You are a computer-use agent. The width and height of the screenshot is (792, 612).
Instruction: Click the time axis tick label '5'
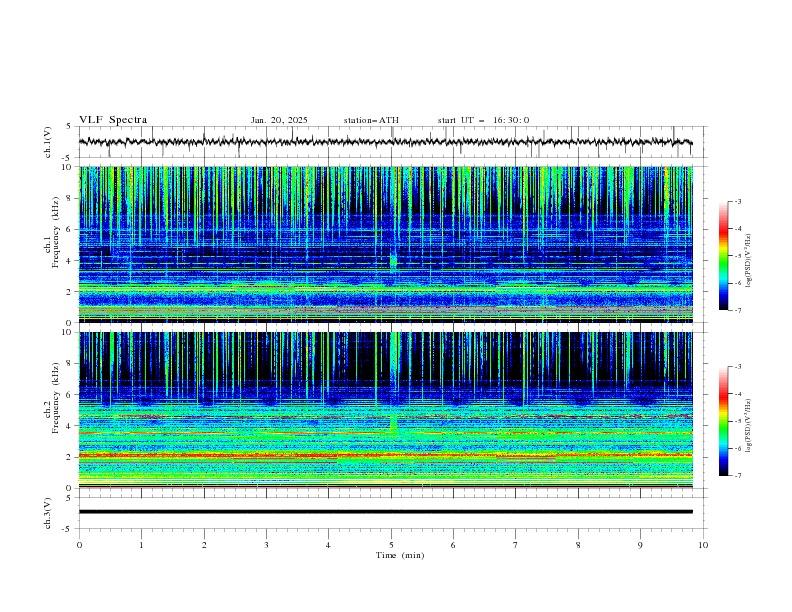(391, 545)
